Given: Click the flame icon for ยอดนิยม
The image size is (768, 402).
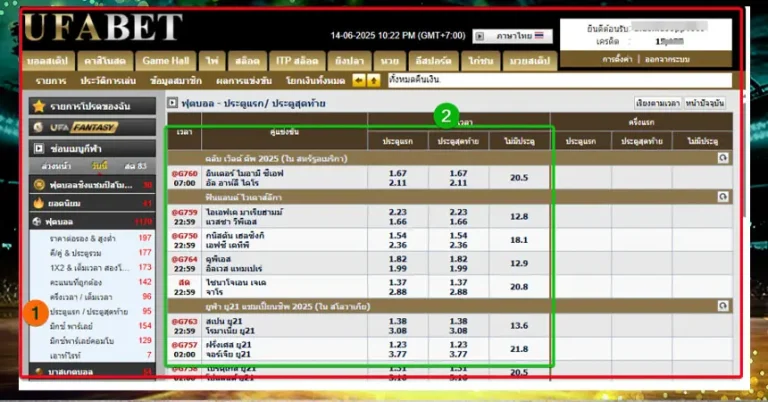Looking at the screenshot, I should pyautogui.click(x=39, y=203).
